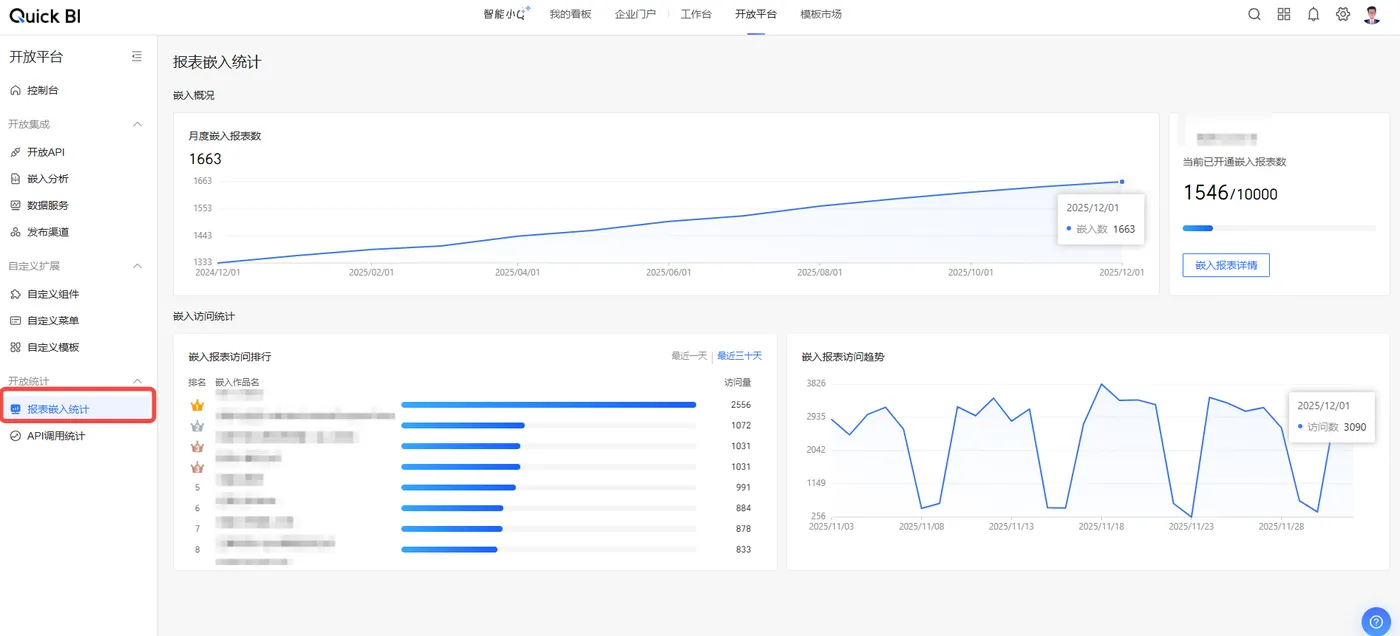Click the API调用统计 gauge icon
1400x636 pixels.
click(x=15, y=436)
